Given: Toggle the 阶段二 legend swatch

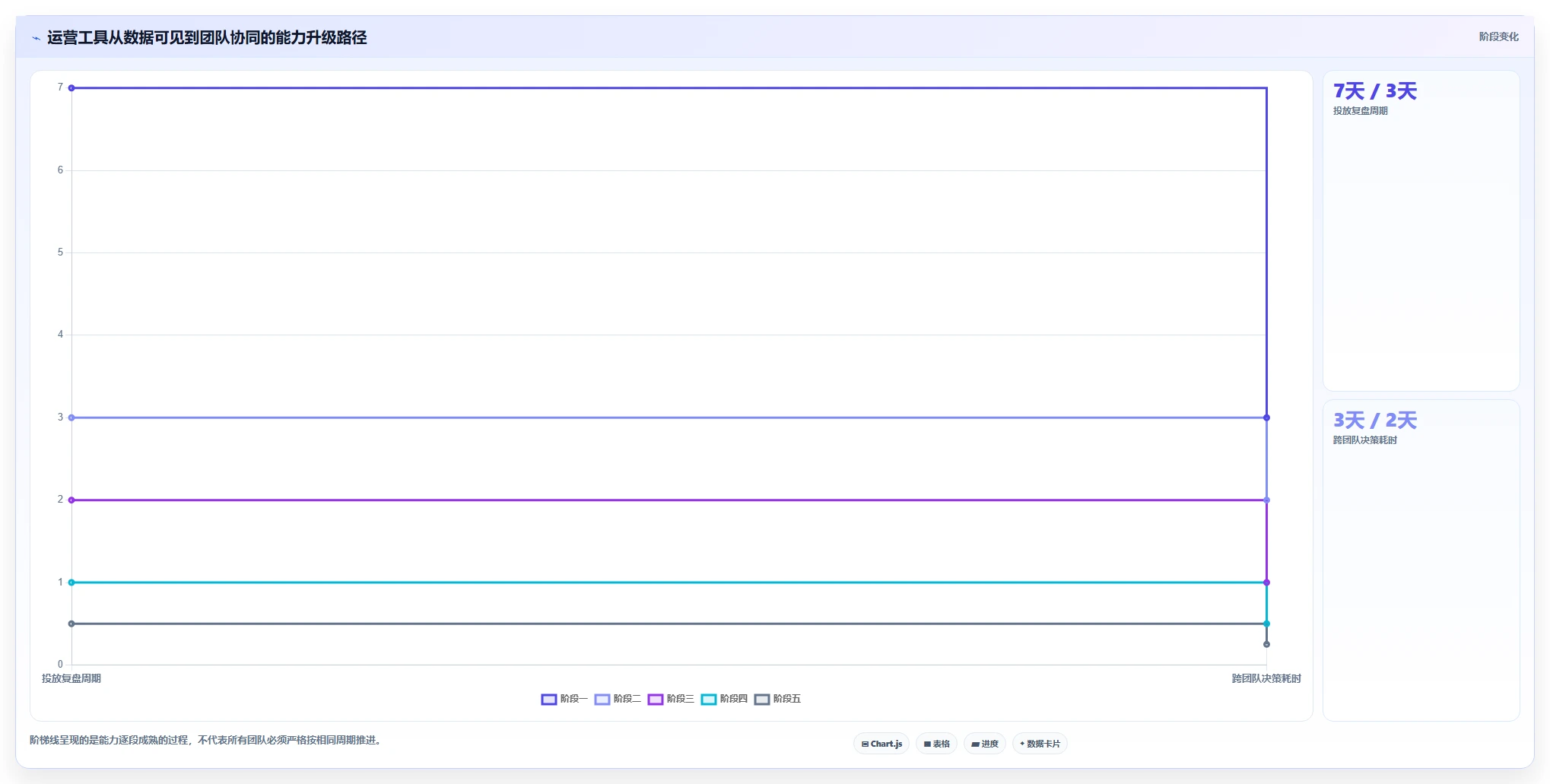Looking at the screenshot, I should pyautogui.click(x=602, y=699).
